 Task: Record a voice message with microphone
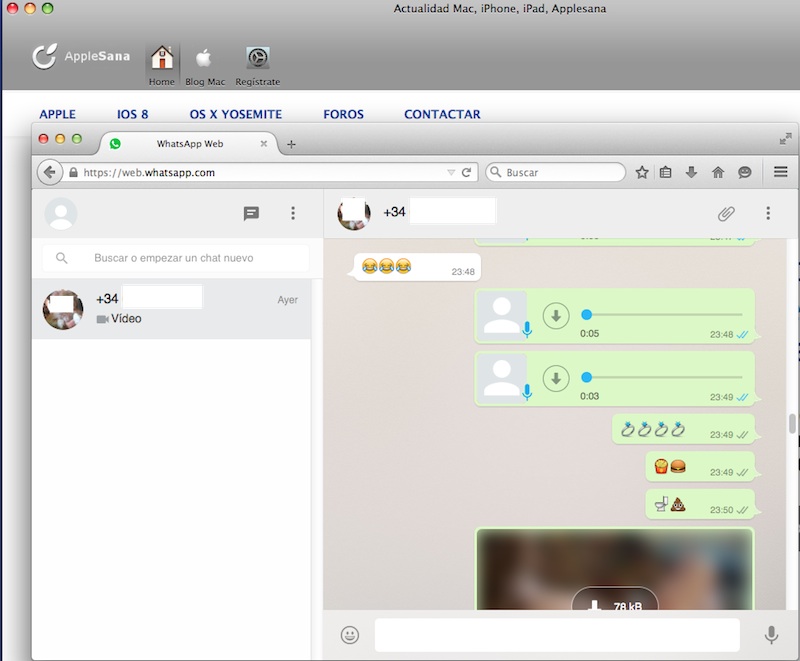pos(771,635)
